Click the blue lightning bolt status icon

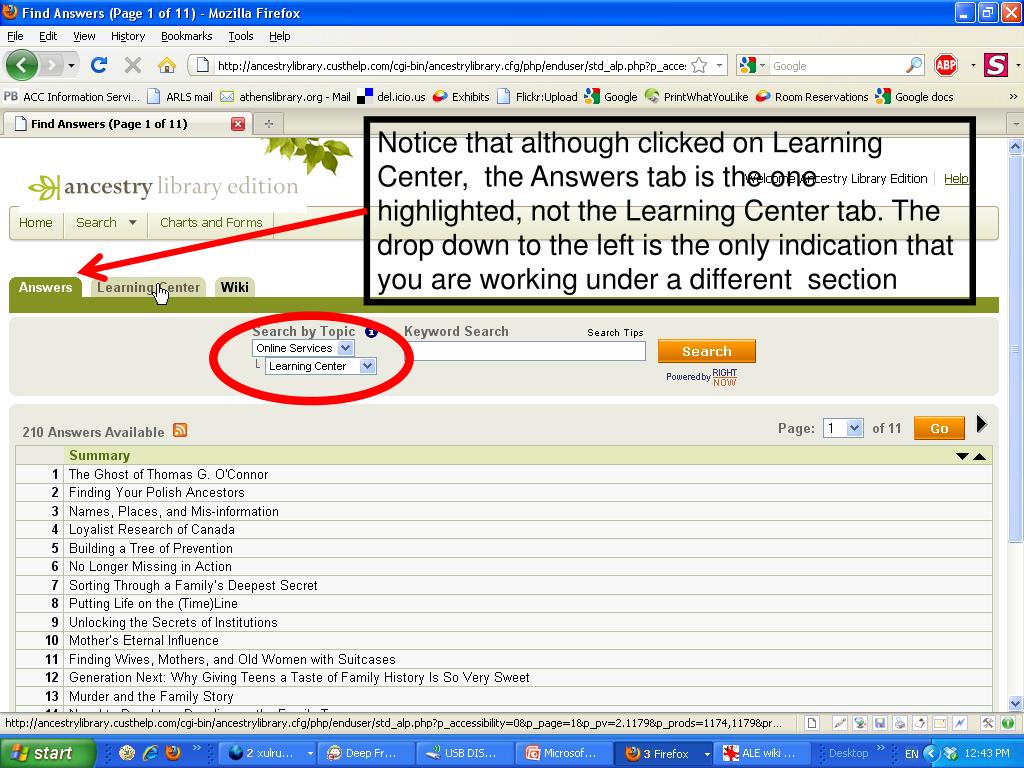(959, 723)
